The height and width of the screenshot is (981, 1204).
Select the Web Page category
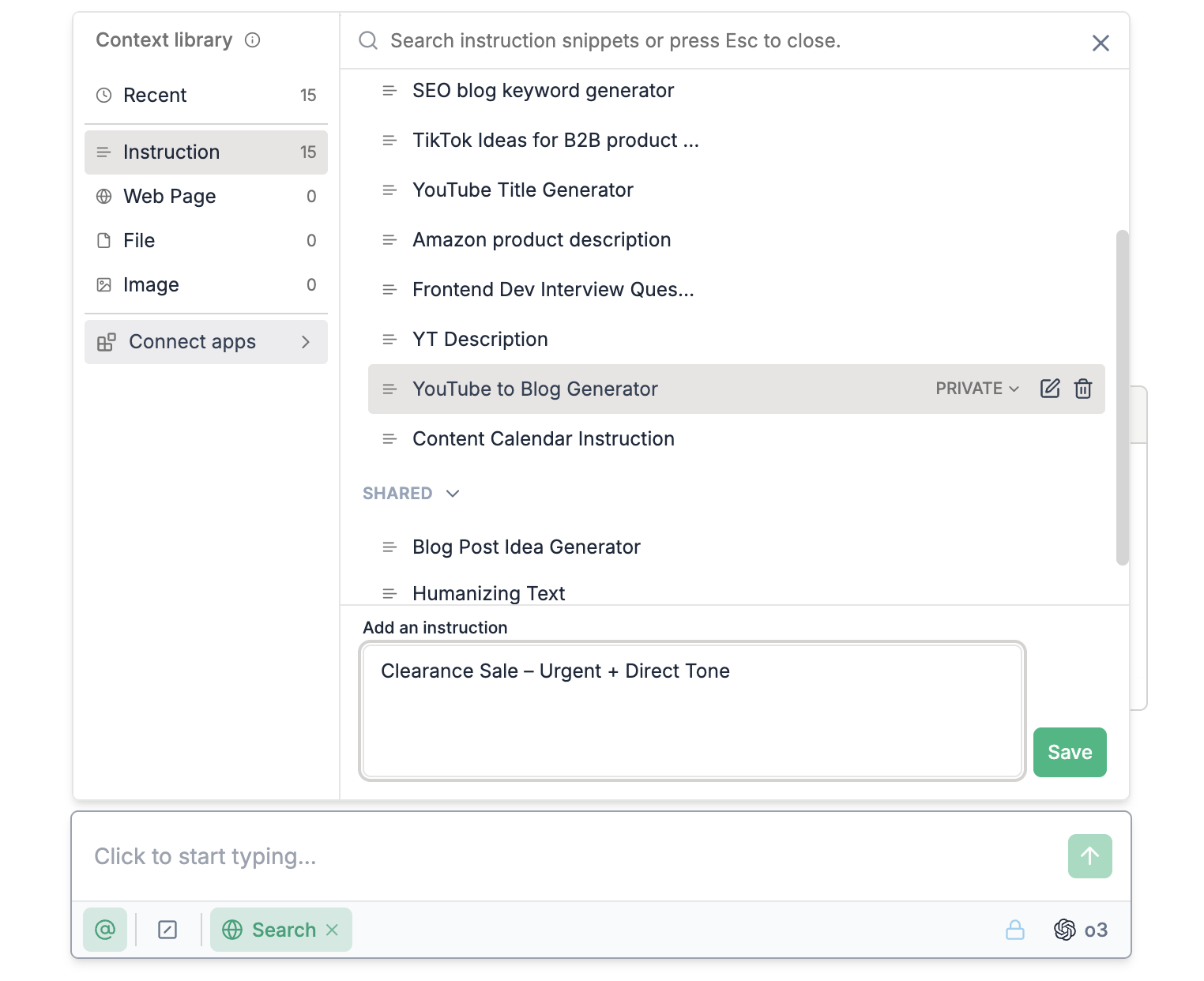pyautogui.click(x=206, y=197)
